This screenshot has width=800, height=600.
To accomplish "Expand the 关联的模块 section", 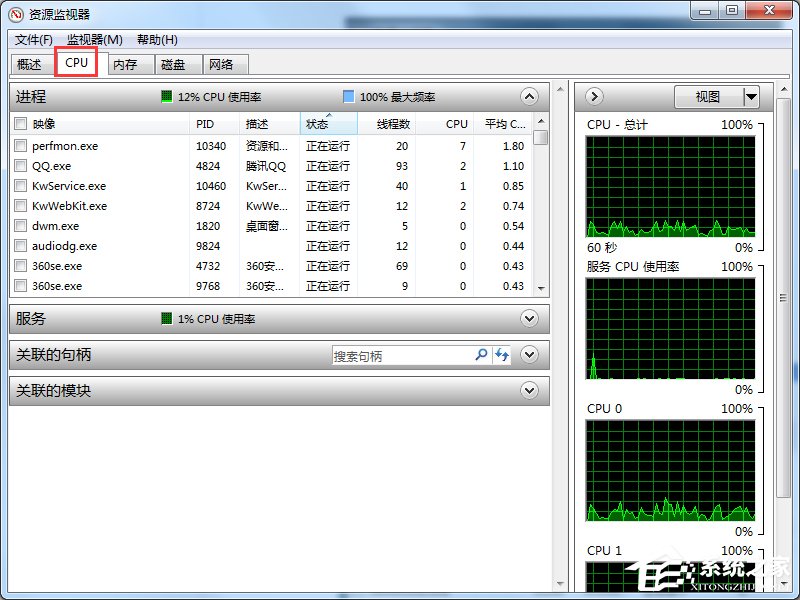I will click(529, 391).
